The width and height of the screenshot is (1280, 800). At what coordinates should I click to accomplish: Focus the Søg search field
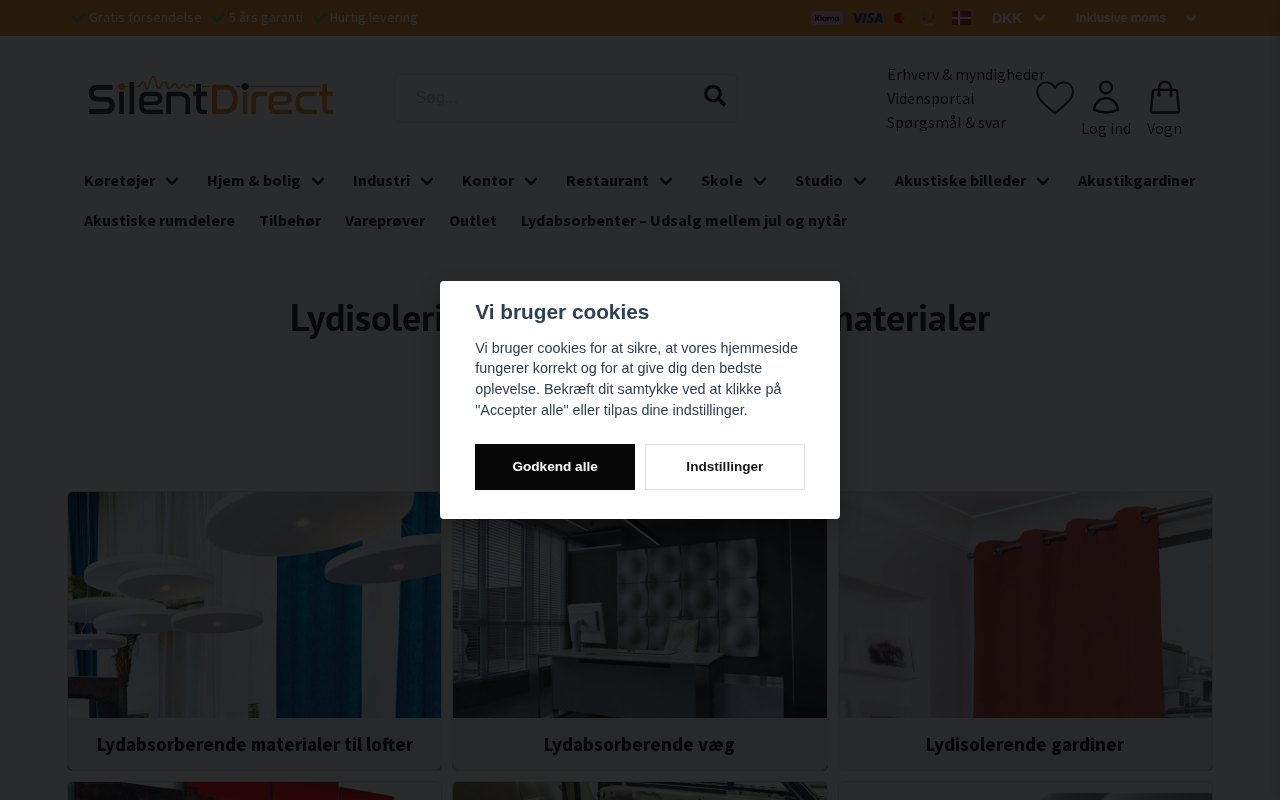(x=550, y=97)
